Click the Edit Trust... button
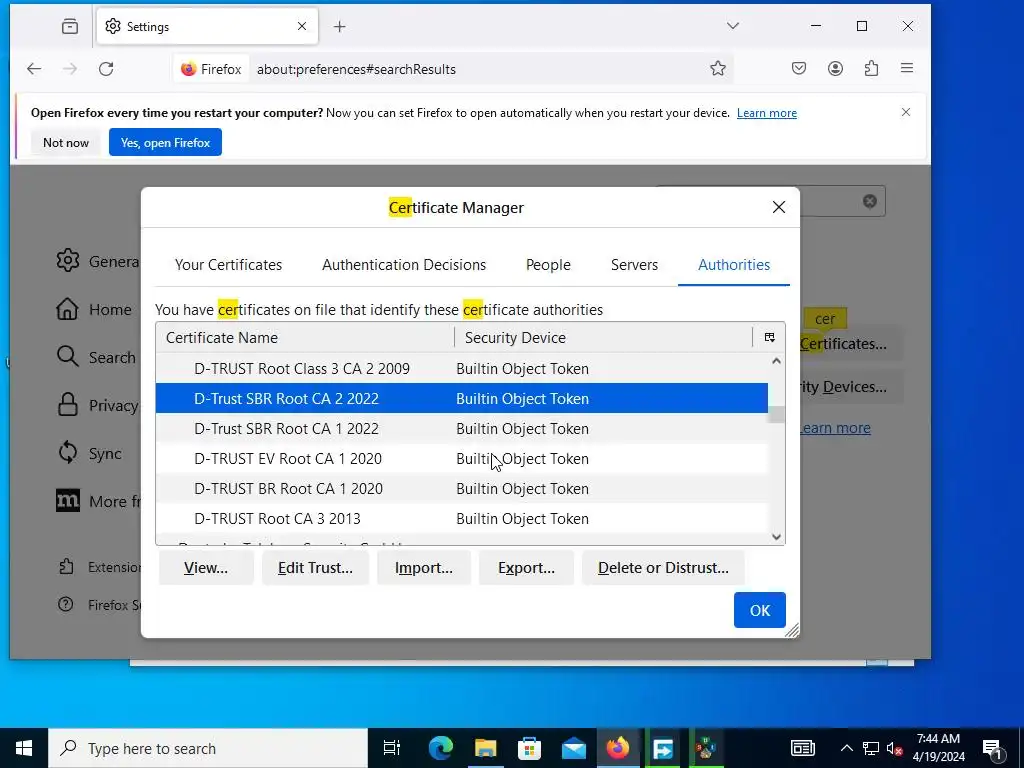1024x768 pixels. pyautogui.click(x=315, y=568)
